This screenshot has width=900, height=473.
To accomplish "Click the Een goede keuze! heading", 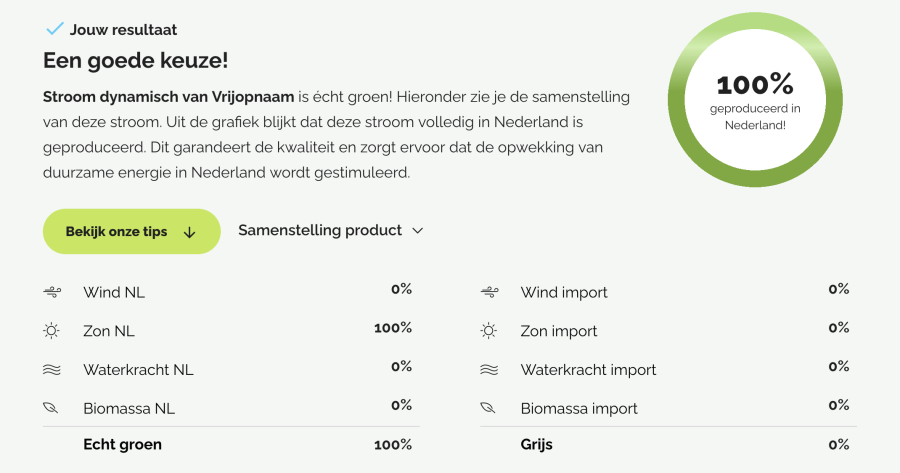I will [x=136, y=60].
